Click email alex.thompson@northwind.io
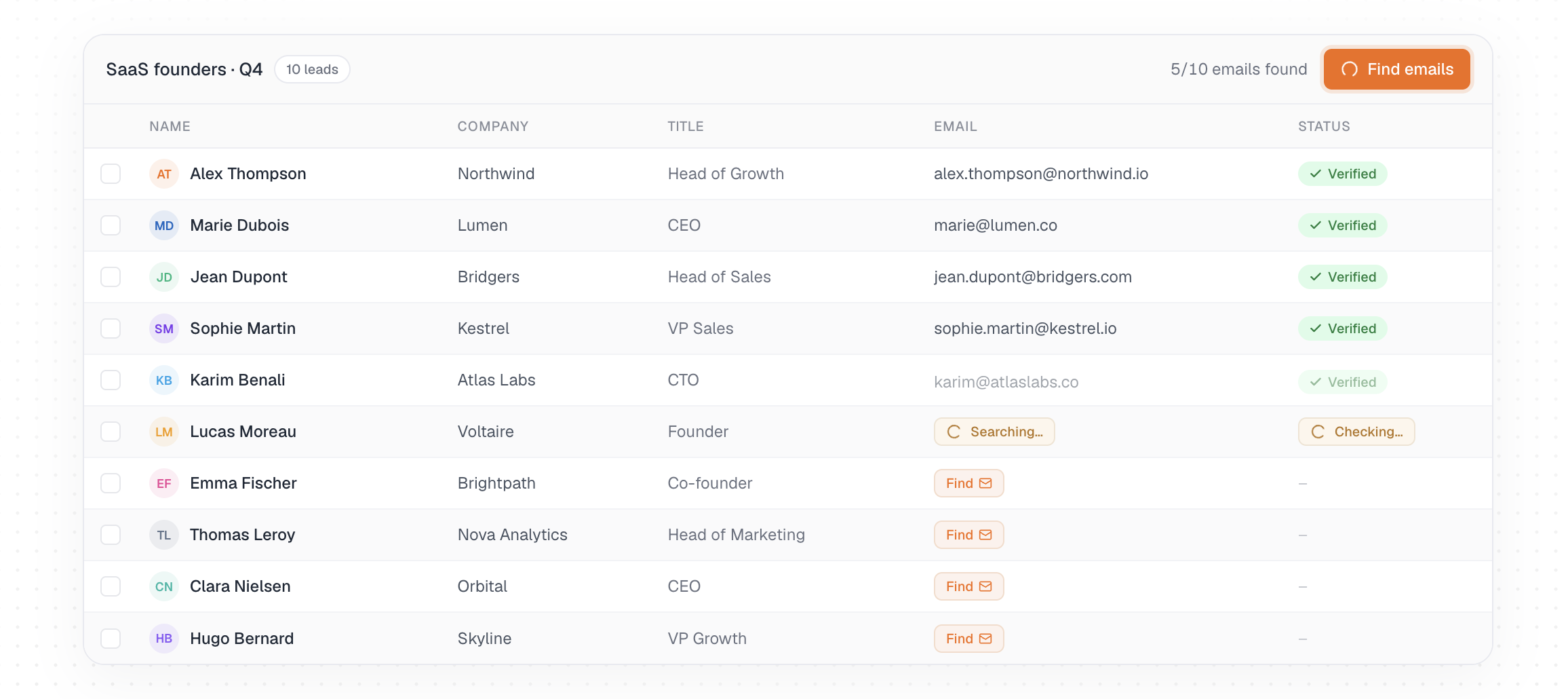1568x699 pixels. [x=1041, y=174]
